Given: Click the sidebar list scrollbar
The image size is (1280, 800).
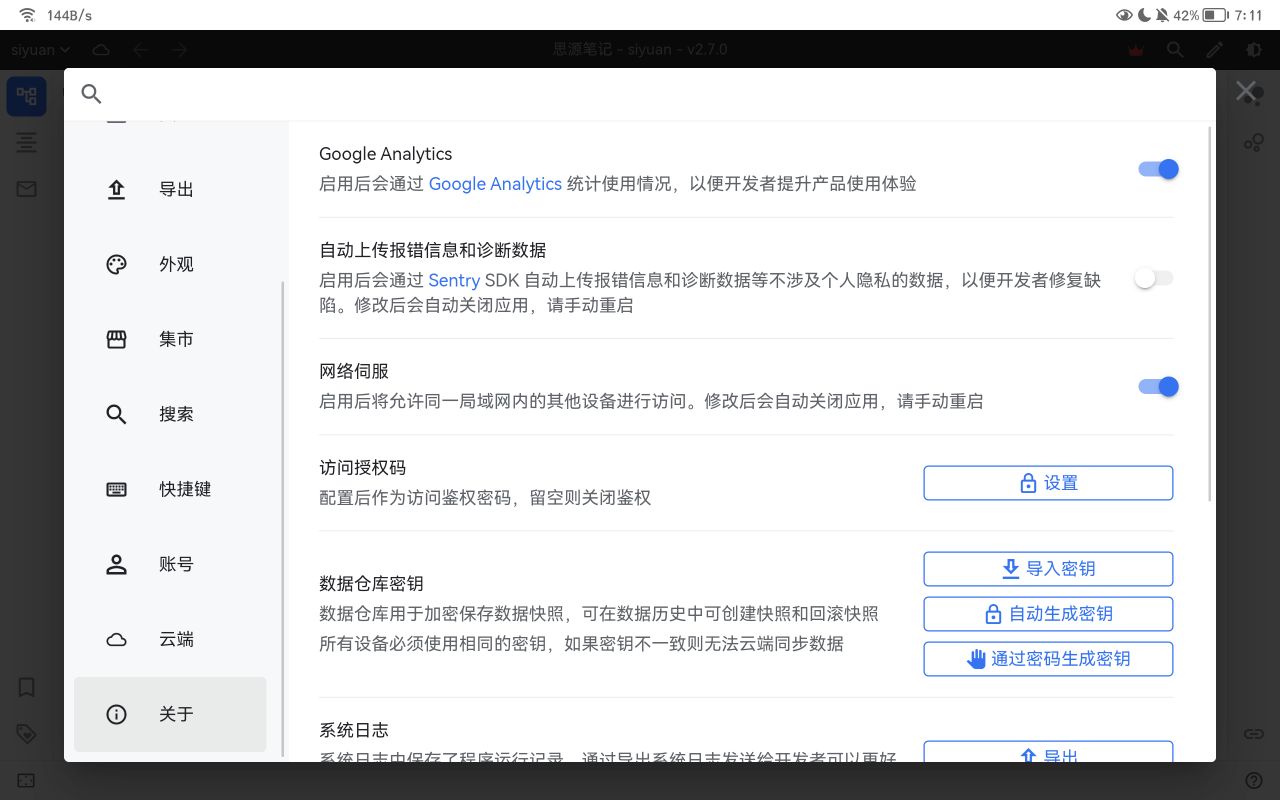Looking at the screenshot, I should click(284, 518).
